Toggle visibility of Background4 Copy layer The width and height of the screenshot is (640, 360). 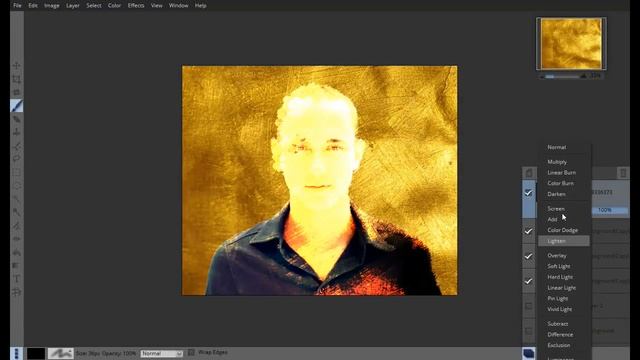[x=528, y=231]
